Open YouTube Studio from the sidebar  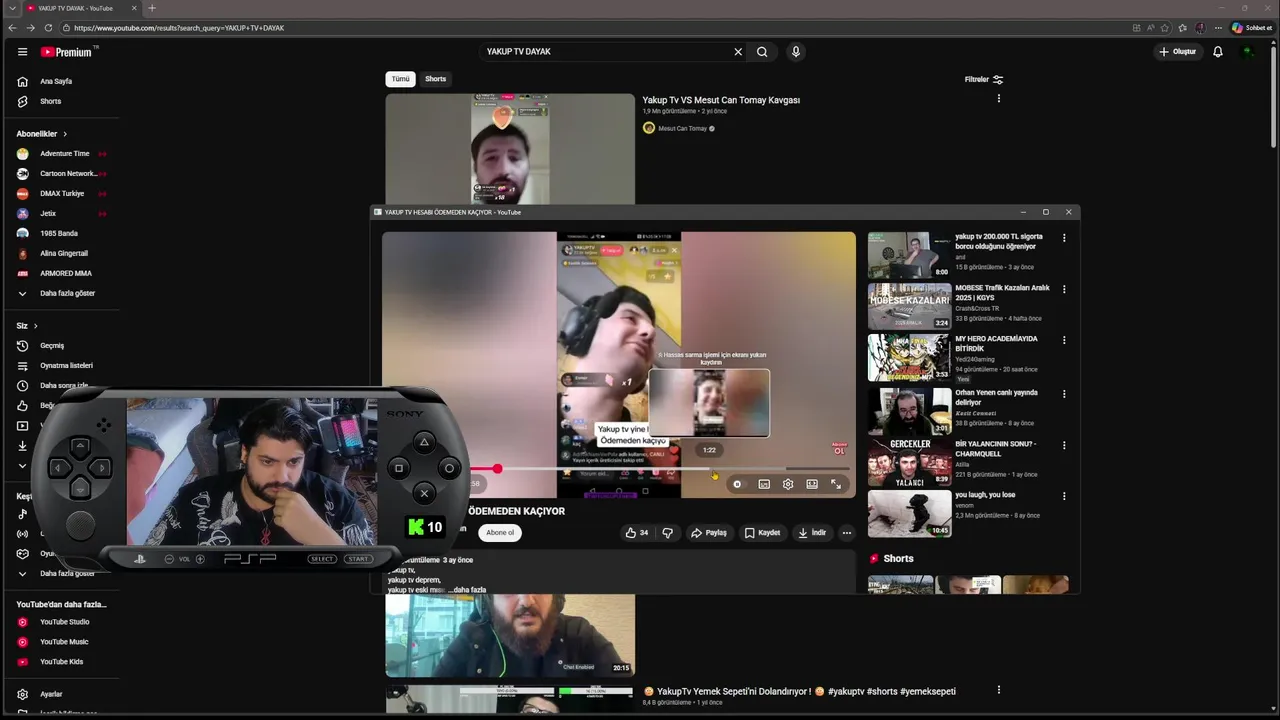64,622
